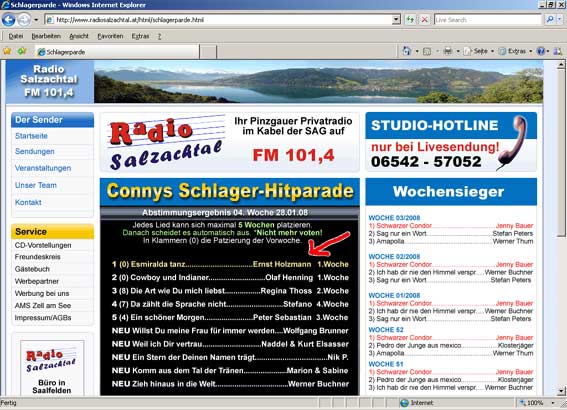Click the Add to Favorites icon

[x=22, y=51]
